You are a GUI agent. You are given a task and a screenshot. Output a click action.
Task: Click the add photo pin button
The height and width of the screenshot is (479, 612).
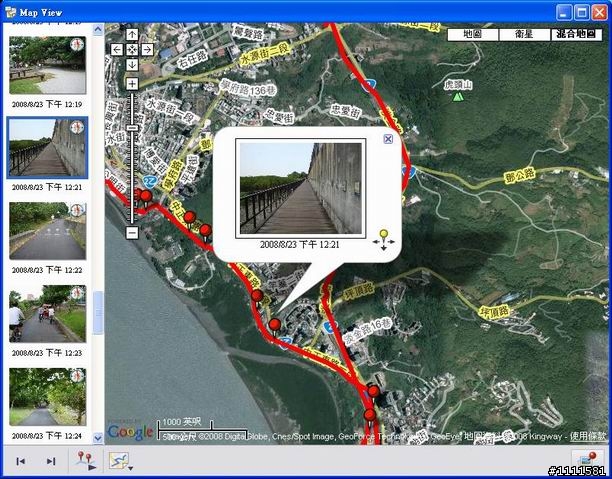(x=588, y=460)
